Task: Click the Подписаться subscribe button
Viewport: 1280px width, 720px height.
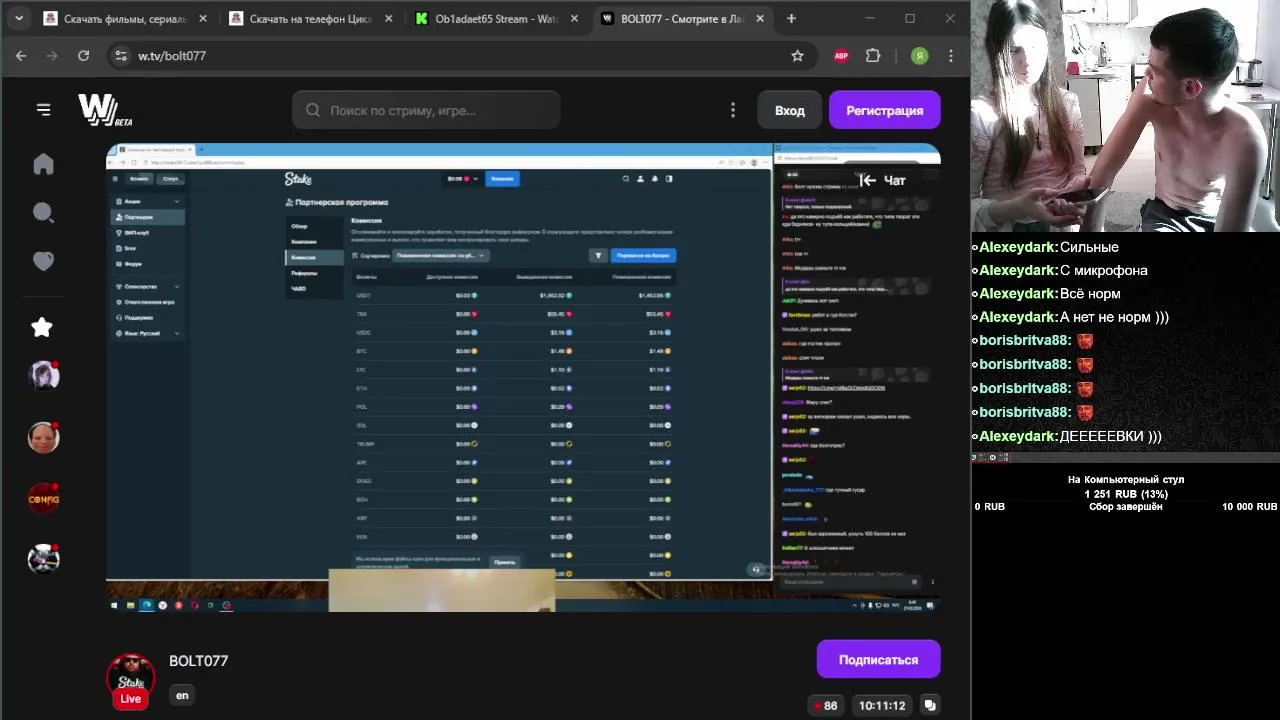Action: [x=878, y=659]
